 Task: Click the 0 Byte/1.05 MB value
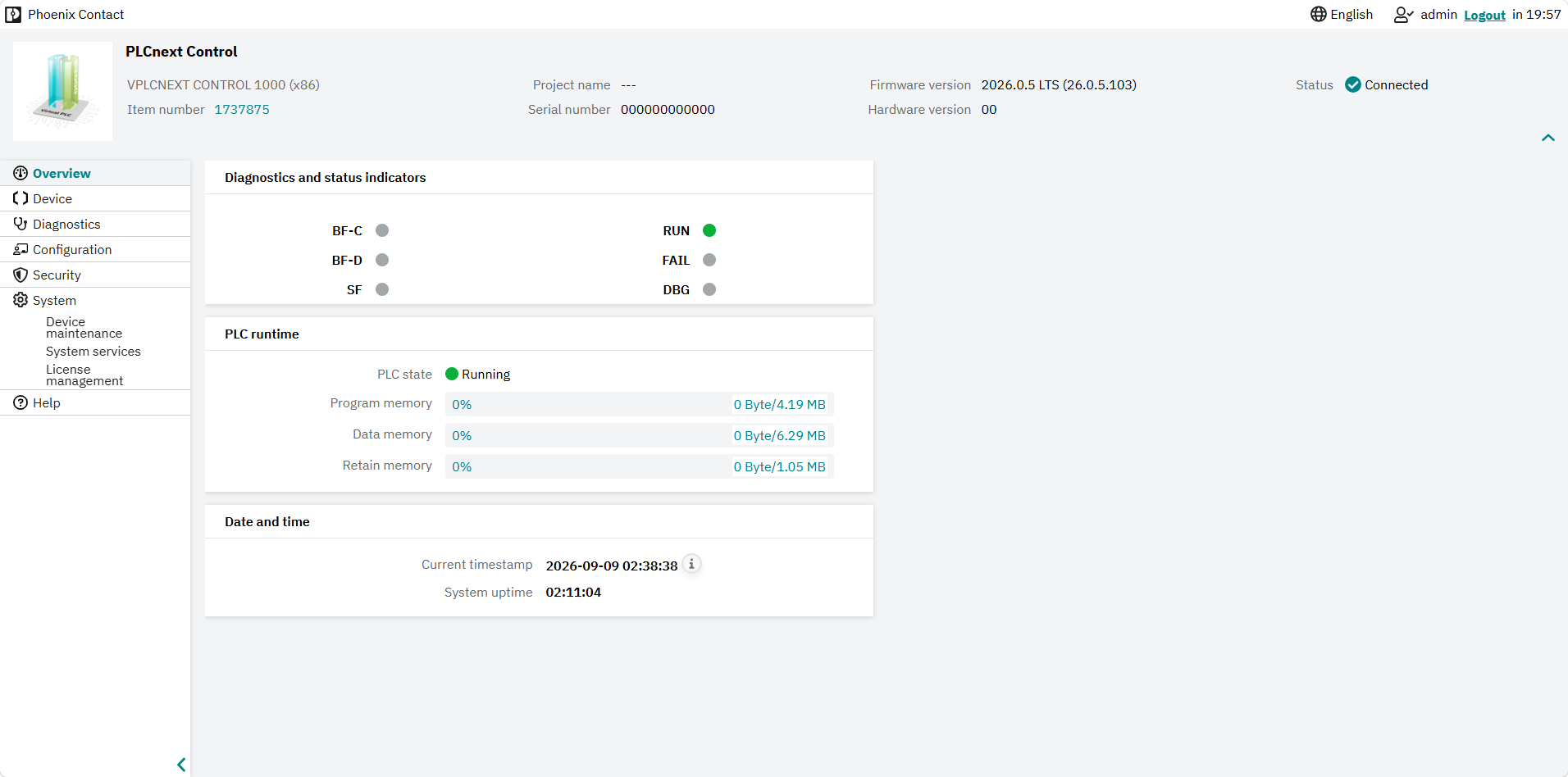pyautogui.click(x=779, y=466)
